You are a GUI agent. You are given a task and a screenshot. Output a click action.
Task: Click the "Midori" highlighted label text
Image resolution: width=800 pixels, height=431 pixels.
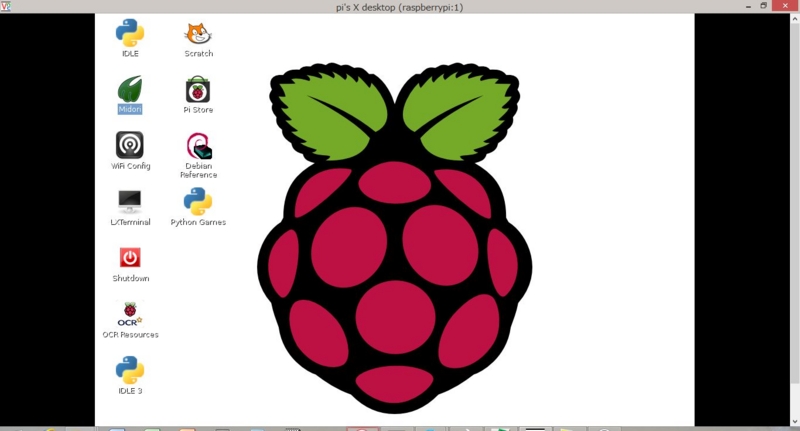click(130, 109)
